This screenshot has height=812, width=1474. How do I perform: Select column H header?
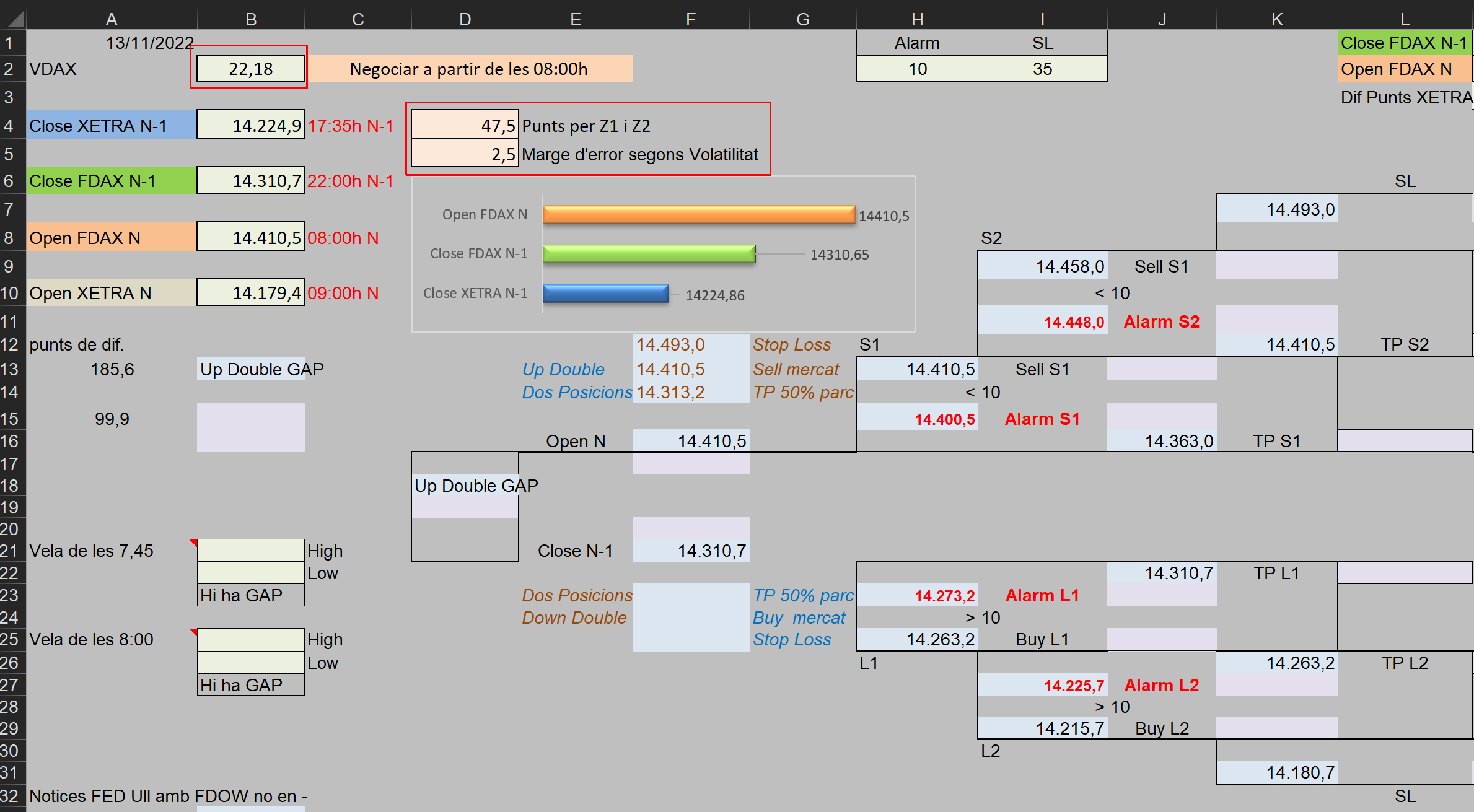917,19
